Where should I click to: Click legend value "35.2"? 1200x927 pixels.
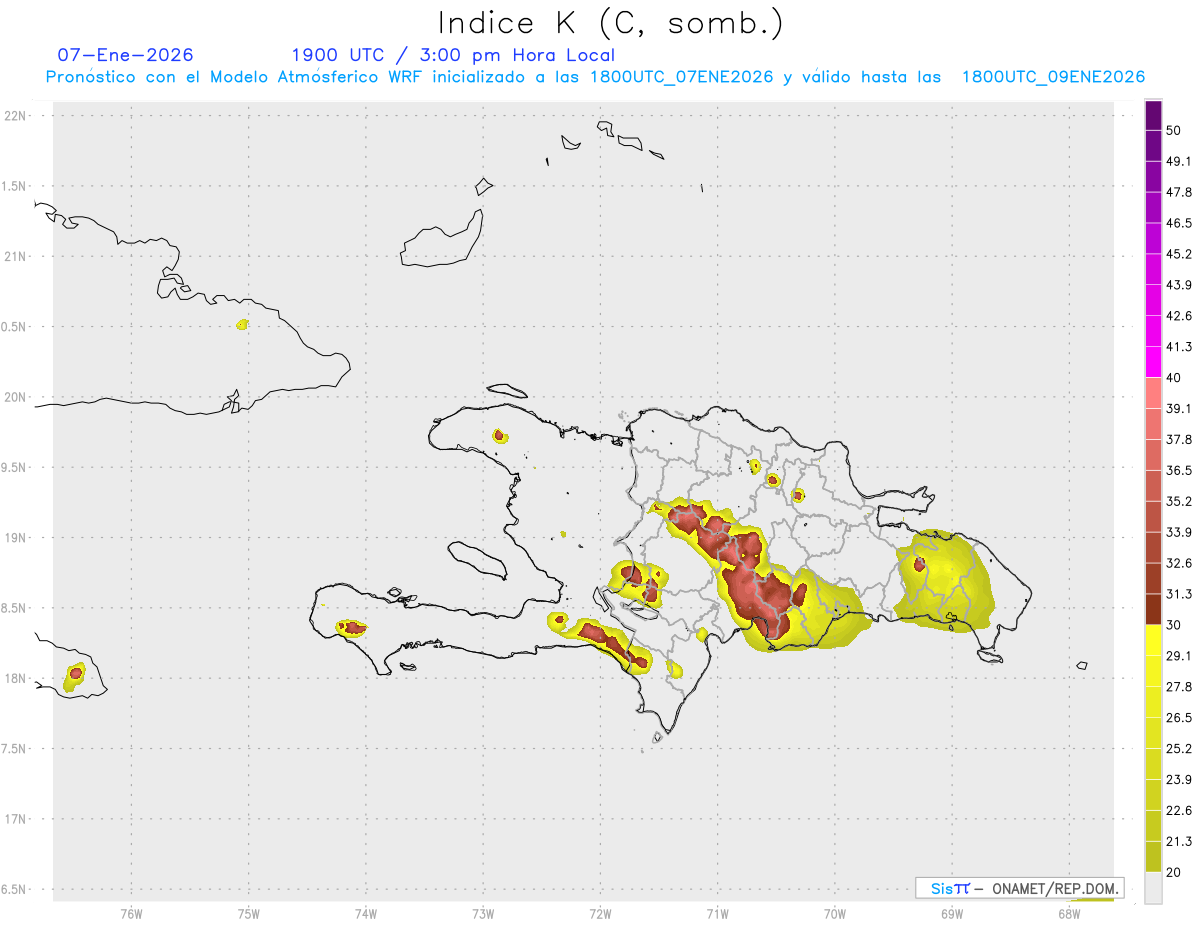tap(1179, 502)
